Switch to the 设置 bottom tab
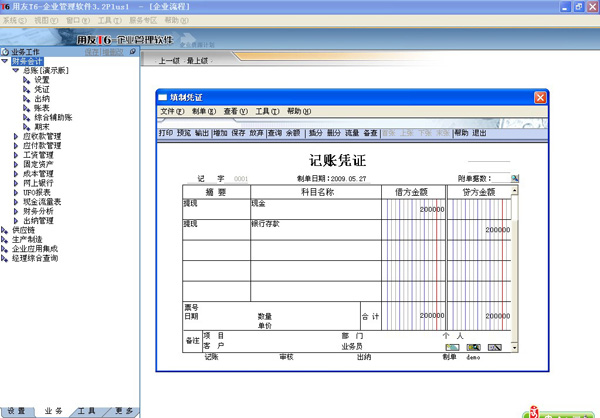 tap(16, 411)
